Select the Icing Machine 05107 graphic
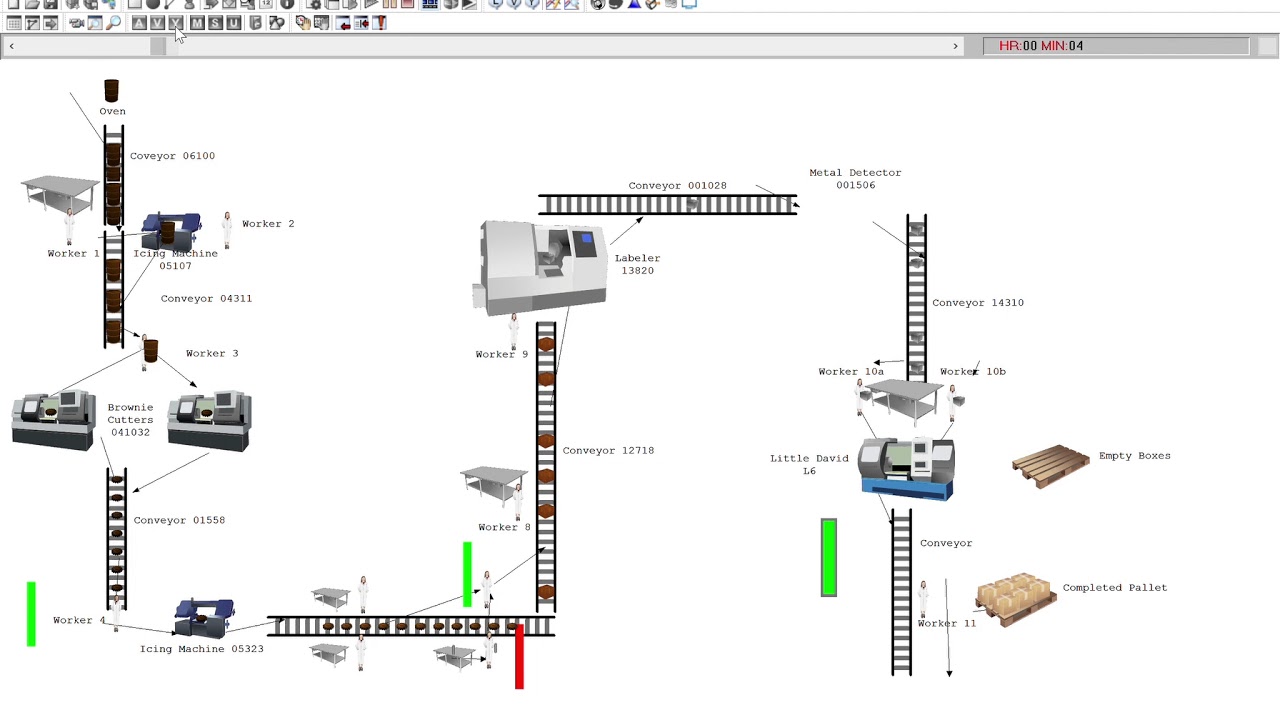The height and width of the screenshot is (720, 1280). 172,232
